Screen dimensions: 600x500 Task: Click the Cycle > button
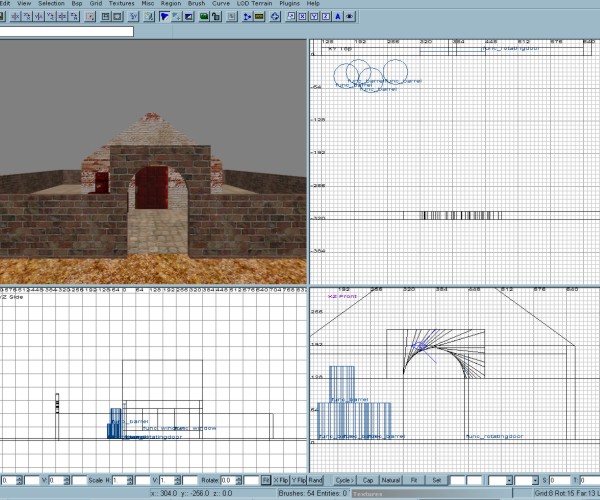coord(344,480)
